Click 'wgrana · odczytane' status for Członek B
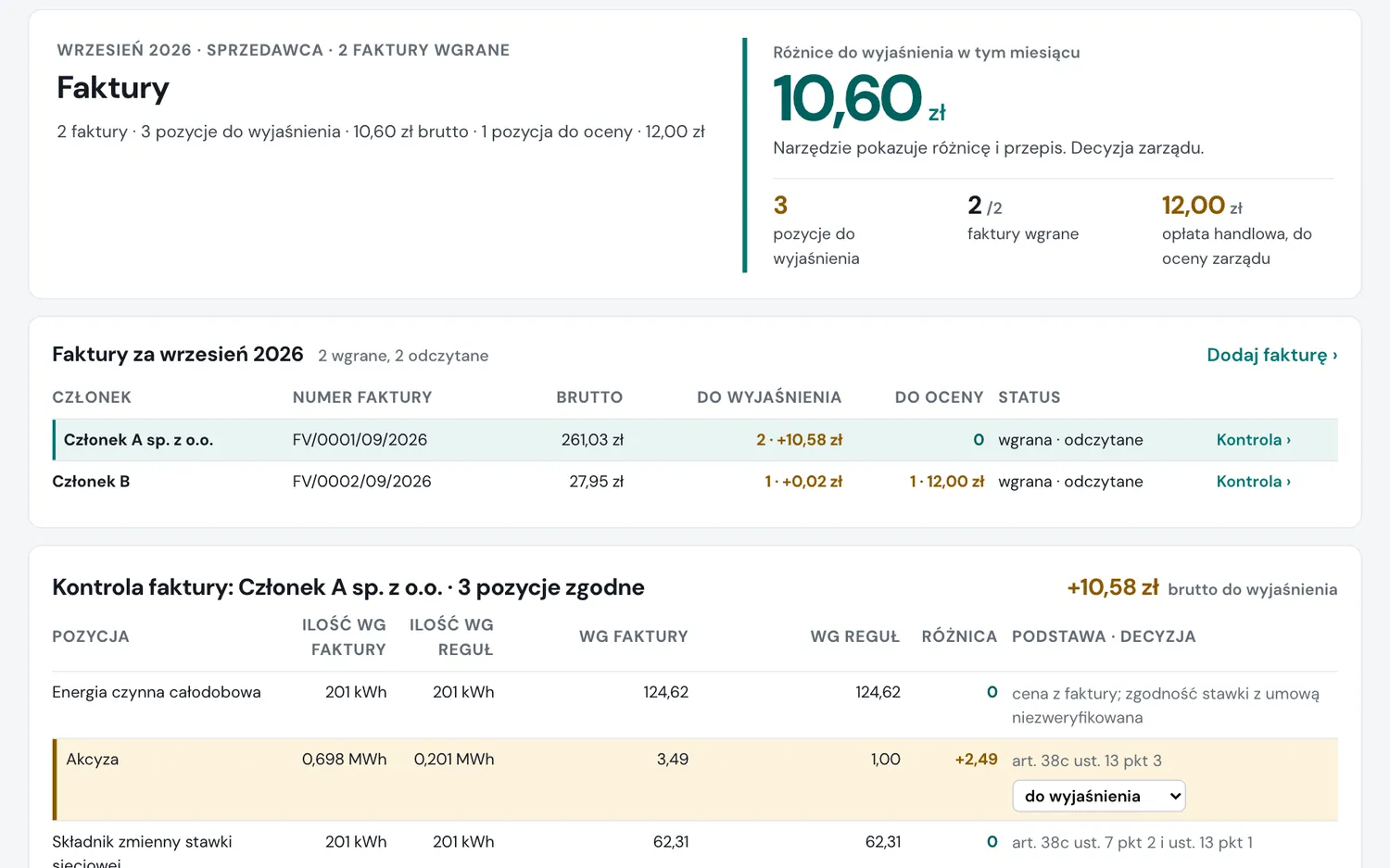 click(1070, 482)
